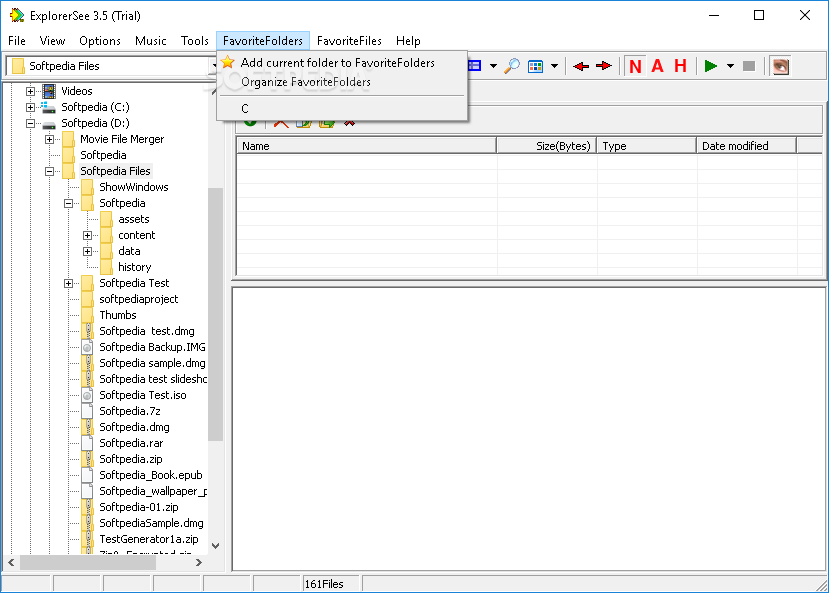Image resolution: width=829 pixels, height=593 pixels.
Task: Click Softpedia Test.iso disc icon
Action: coord(87,395)
